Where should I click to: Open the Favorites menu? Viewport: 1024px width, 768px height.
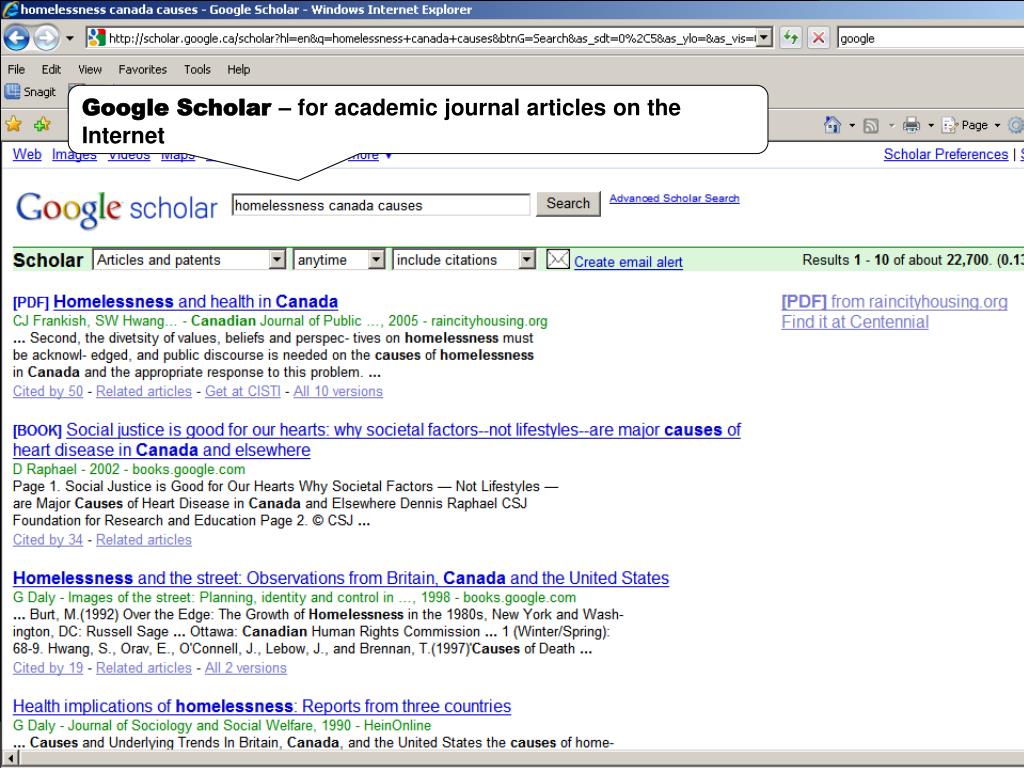tap(142, 69)
